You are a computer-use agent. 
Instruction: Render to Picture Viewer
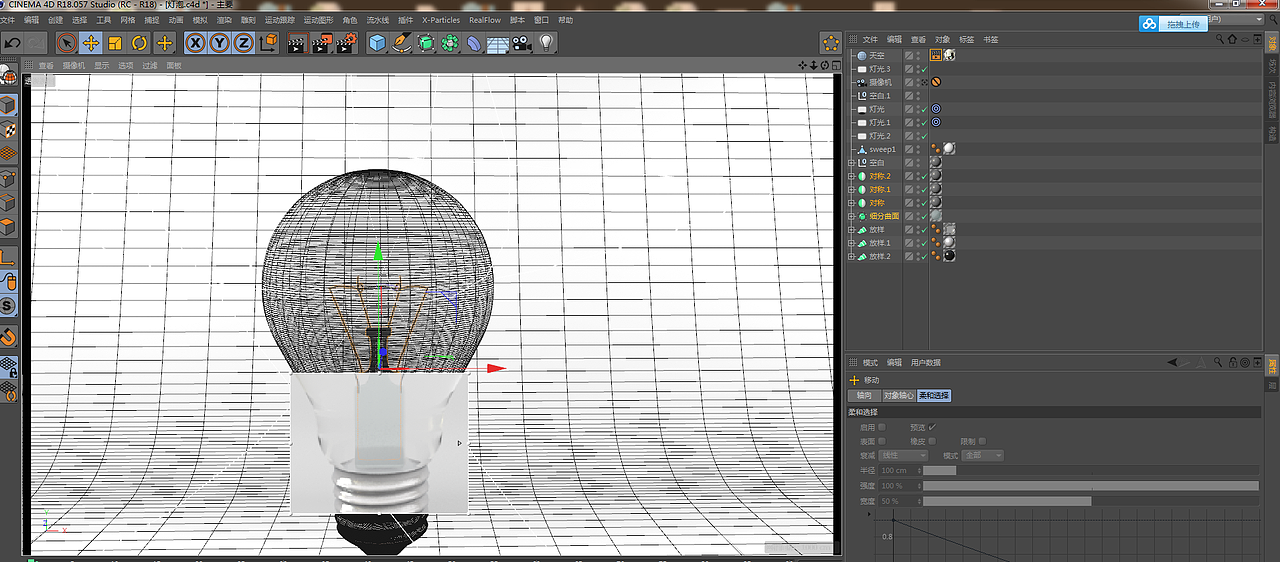322,43
